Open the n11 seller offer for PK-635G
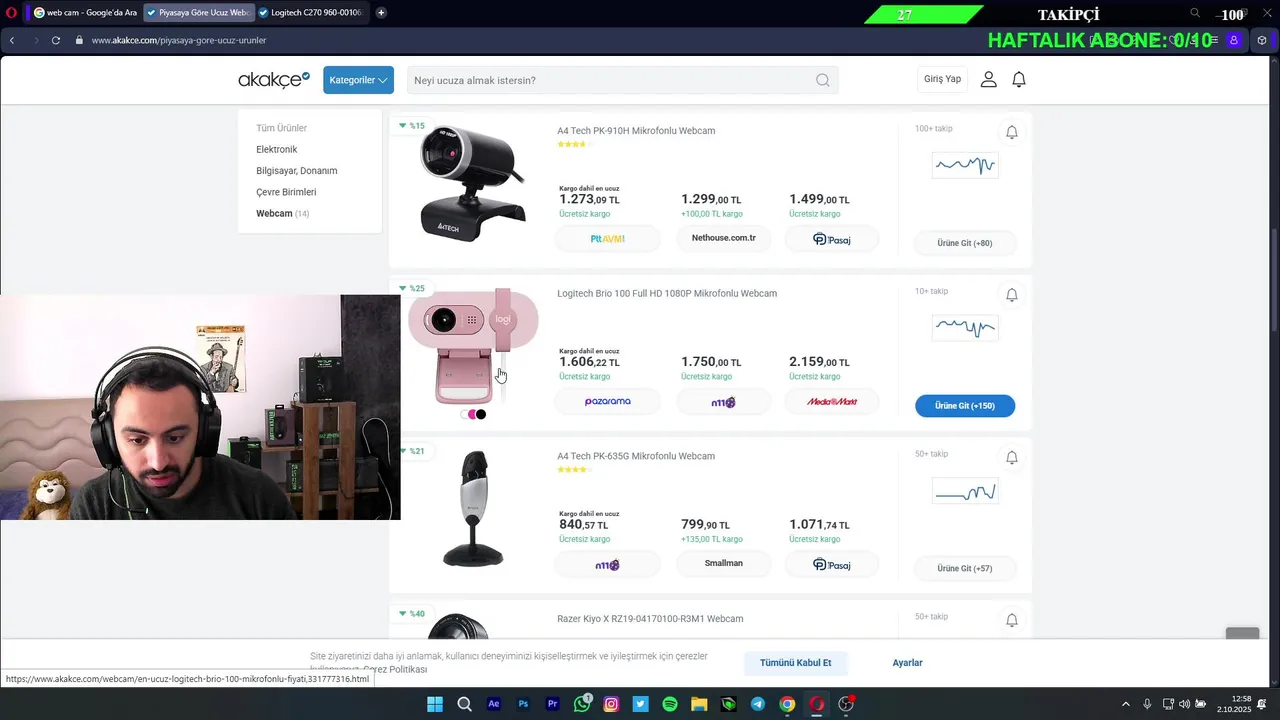Screen dimensions: 1280x720 point(607,565)
